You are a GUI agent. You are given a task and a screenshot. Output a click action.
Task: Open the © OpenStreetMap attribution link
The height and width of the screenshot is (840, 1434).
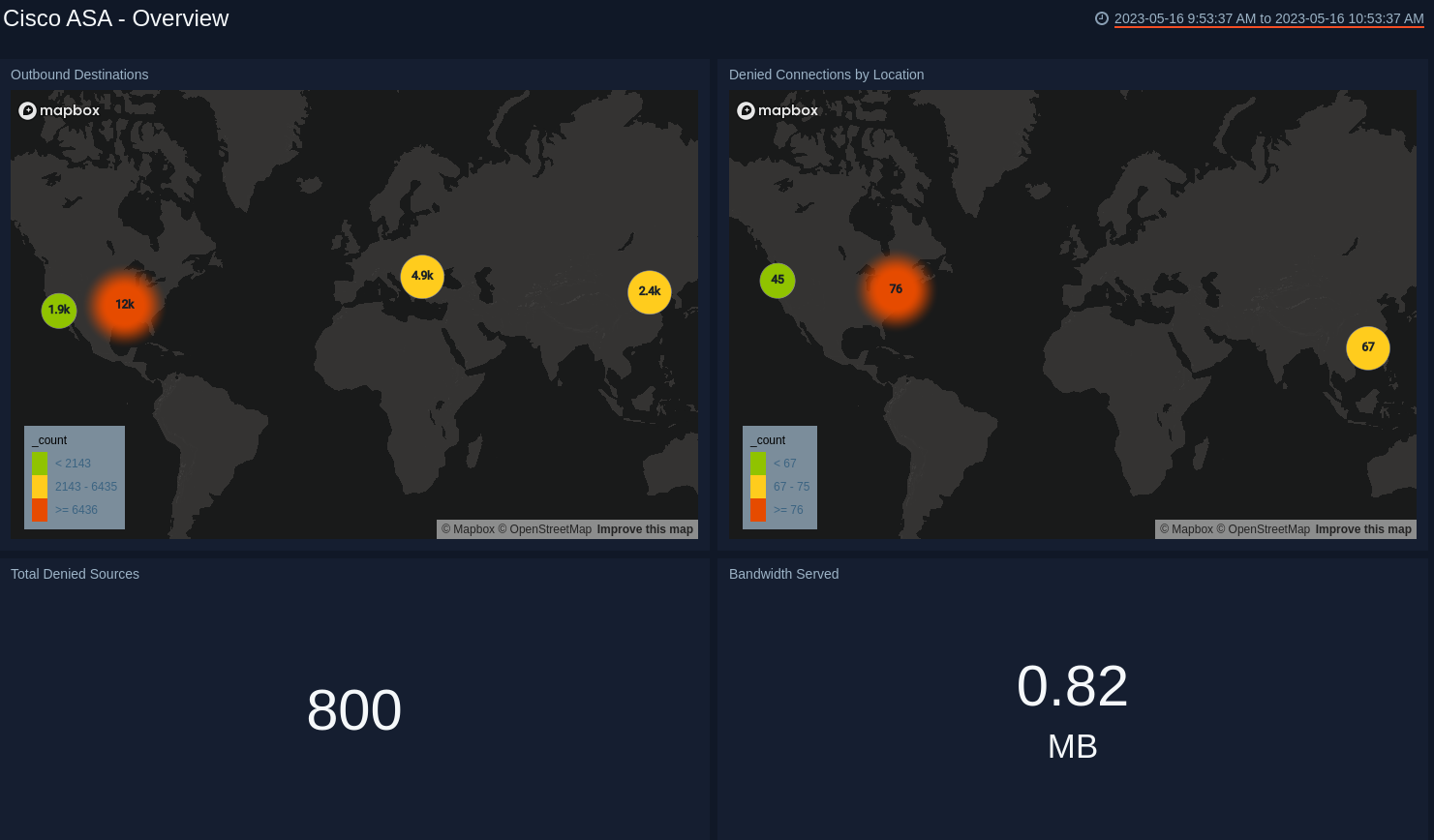pos(545,529)
